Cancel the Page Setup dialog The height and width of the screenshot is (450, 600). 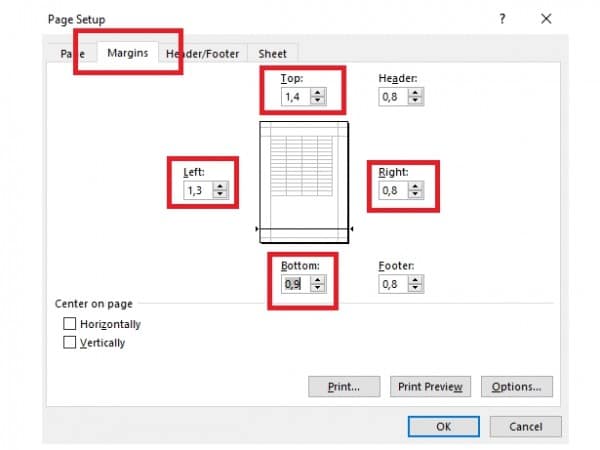[x=525, y=426]
